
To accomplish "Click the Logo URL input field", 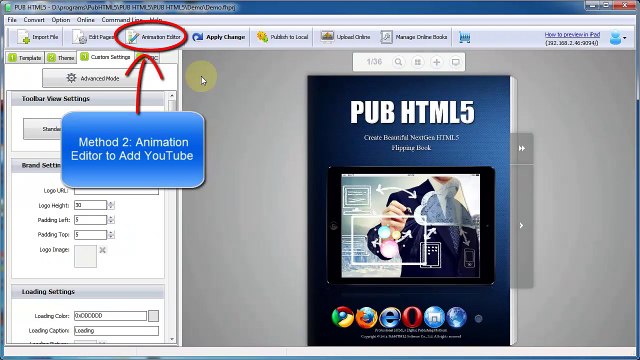I will (x=116, y=191).
